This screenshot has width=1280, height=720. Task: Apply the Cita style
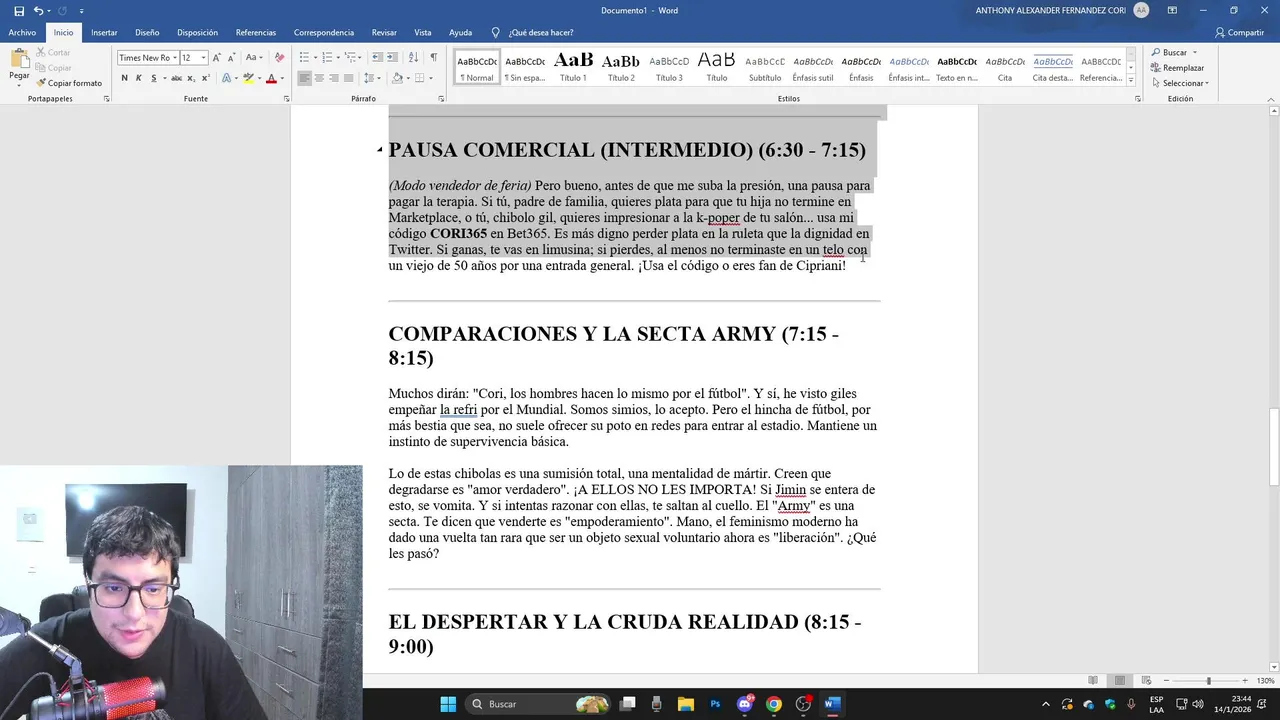coord(1005,67)
